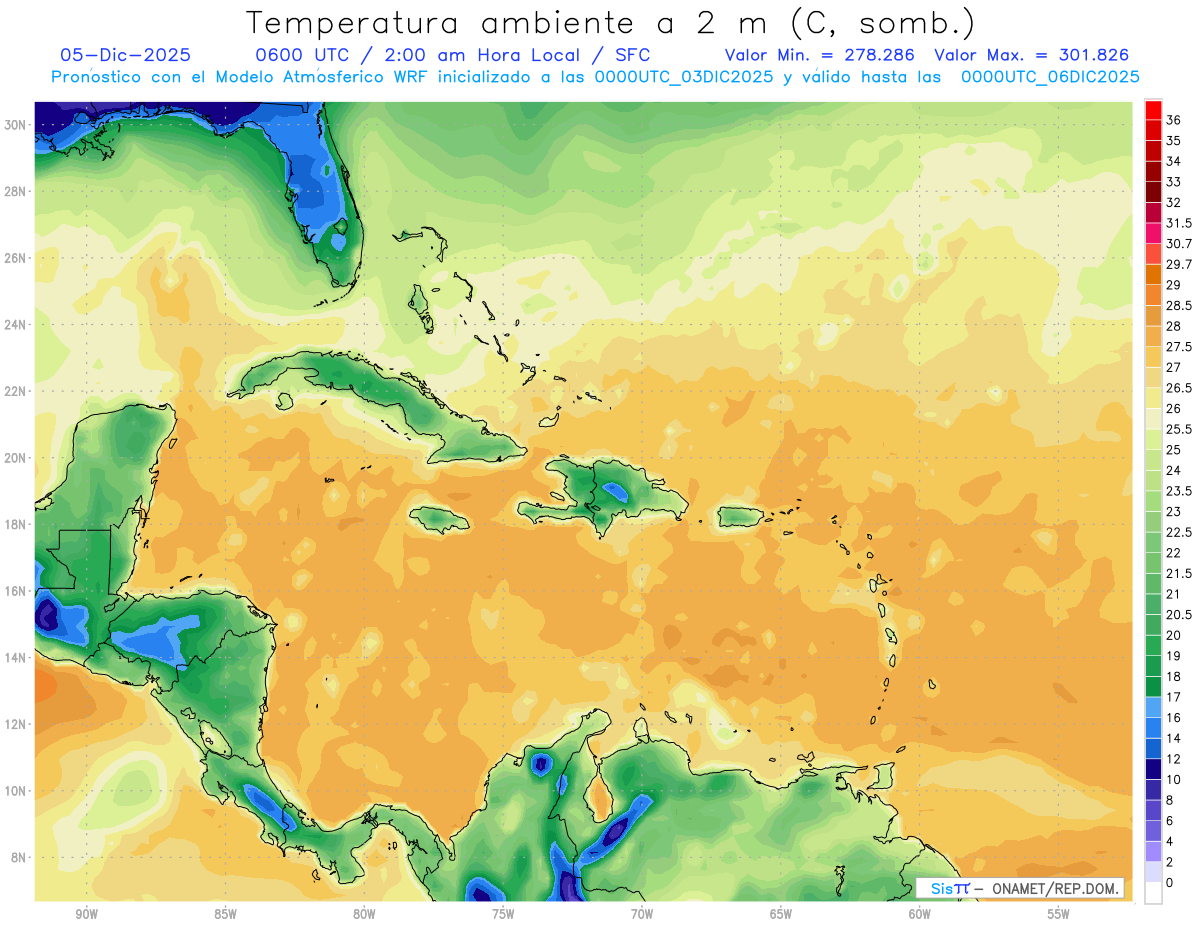Click the 20N latitude axis label
Image resolution: width=1200 pixels, height=927 pixels.
(x=17, y=458)
